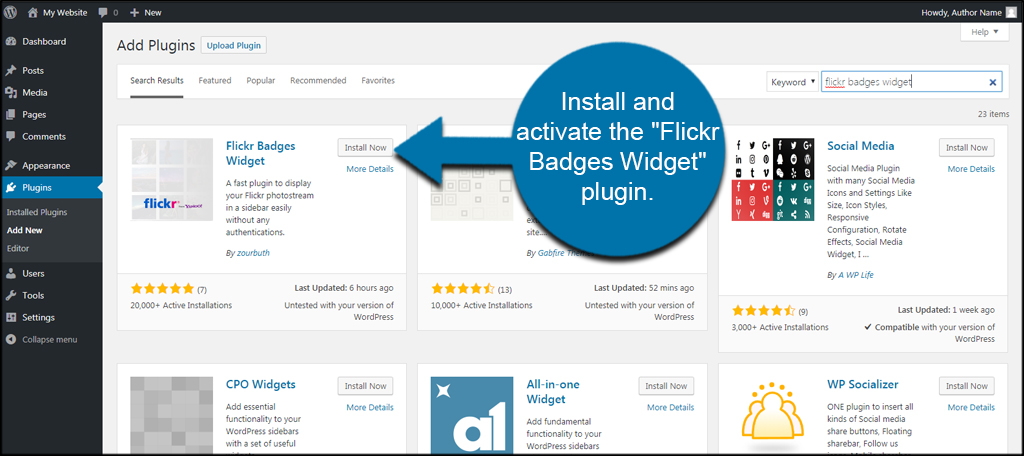Screen dimensions: 1024x456
Task: Click the CPO Widgets pixelated thumbnail
Action: coord(172,415)
